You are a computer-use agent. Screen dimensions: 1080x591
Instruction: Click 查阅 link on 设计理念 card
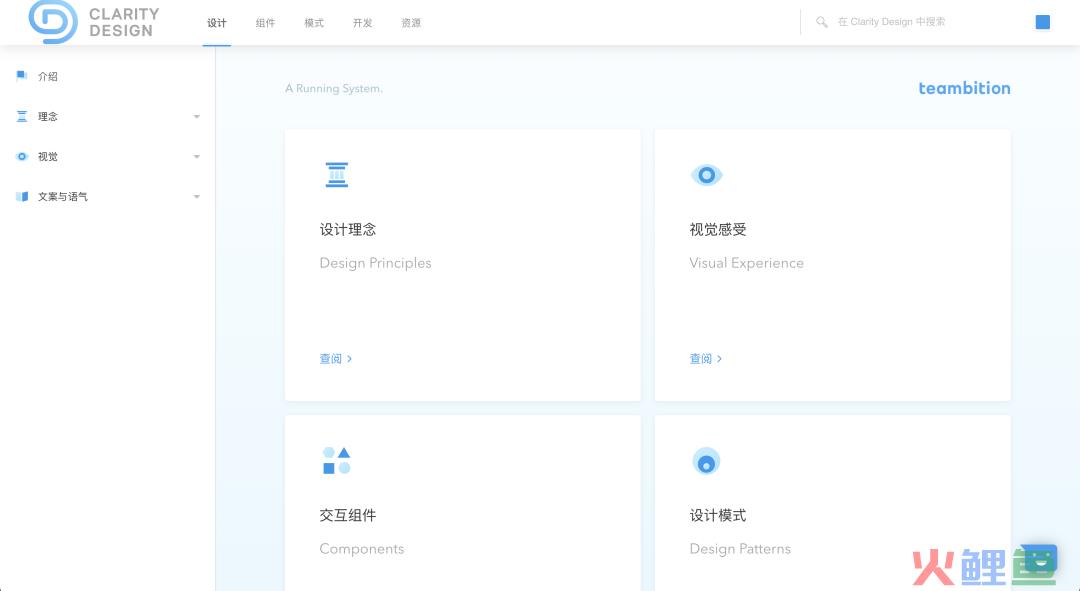coord(336,358)
